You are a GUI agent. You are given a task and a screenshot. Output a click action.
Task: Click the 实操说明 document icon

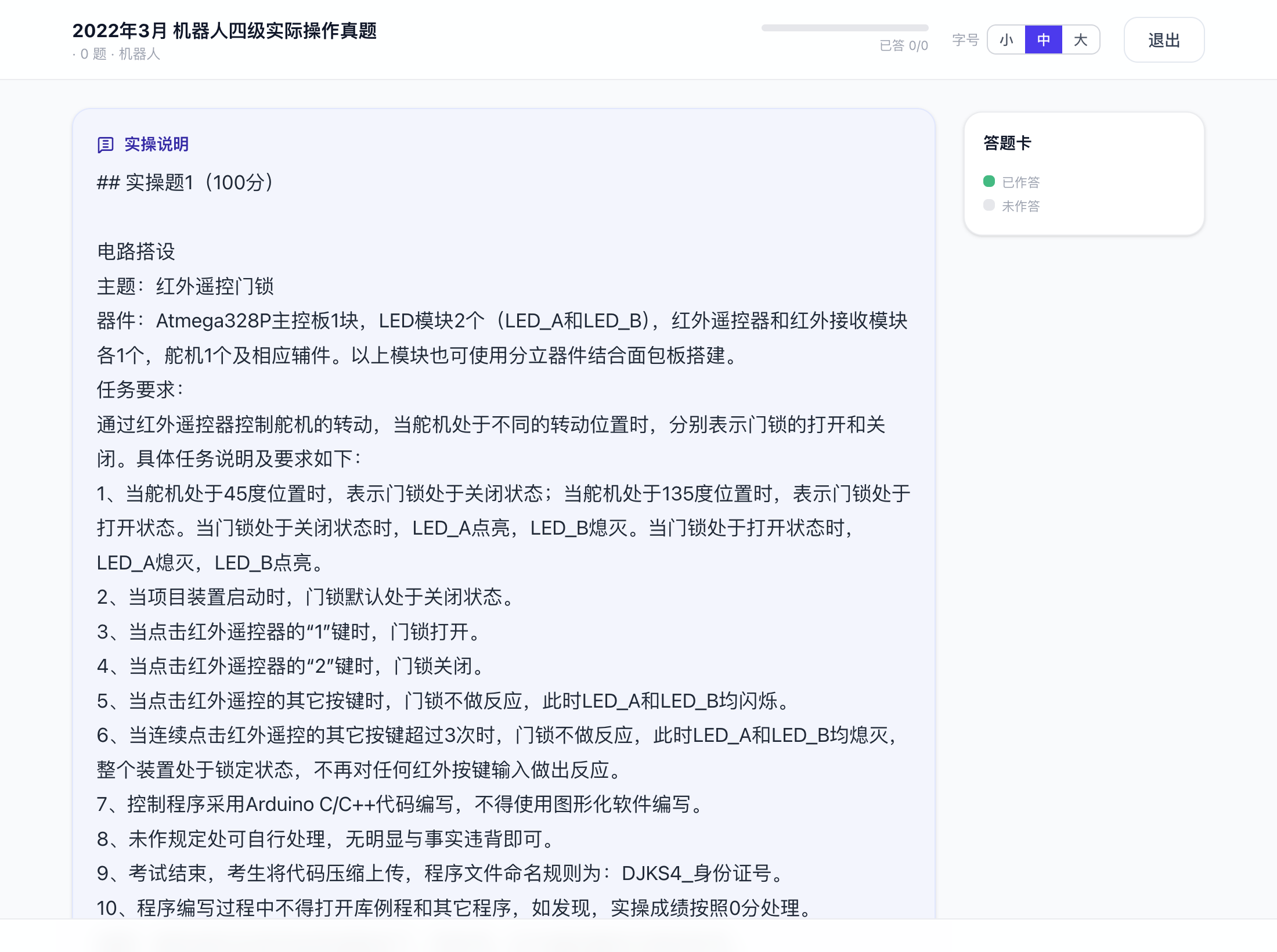pyautogui.click(x=106, y=145)
